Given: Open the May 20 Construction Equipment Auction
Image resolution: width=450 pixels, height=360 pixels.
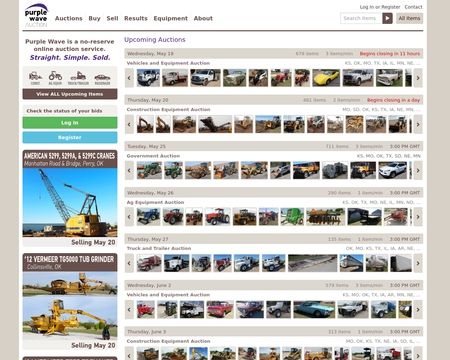Looking at the screenshot, I should coord(168,109).
